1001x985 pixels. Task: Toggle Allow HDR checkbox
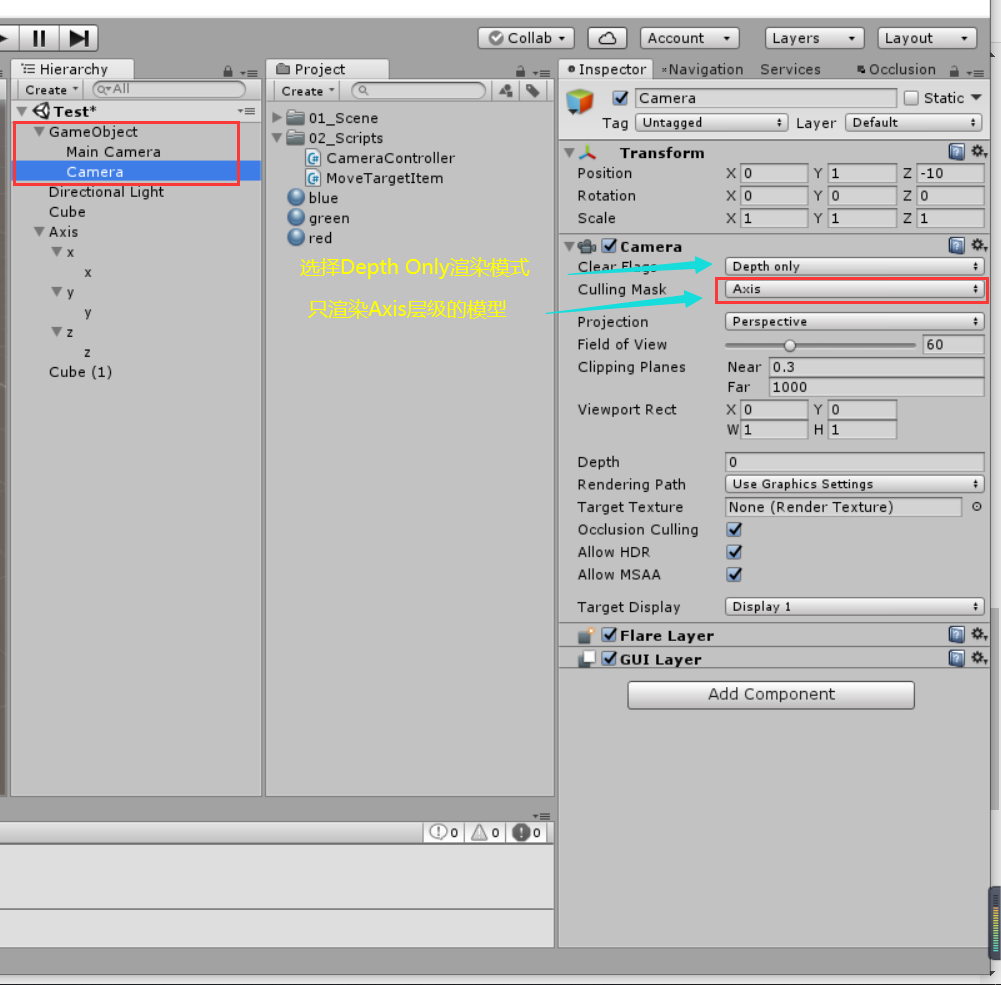pyautogui.click(x=734, y=552)
